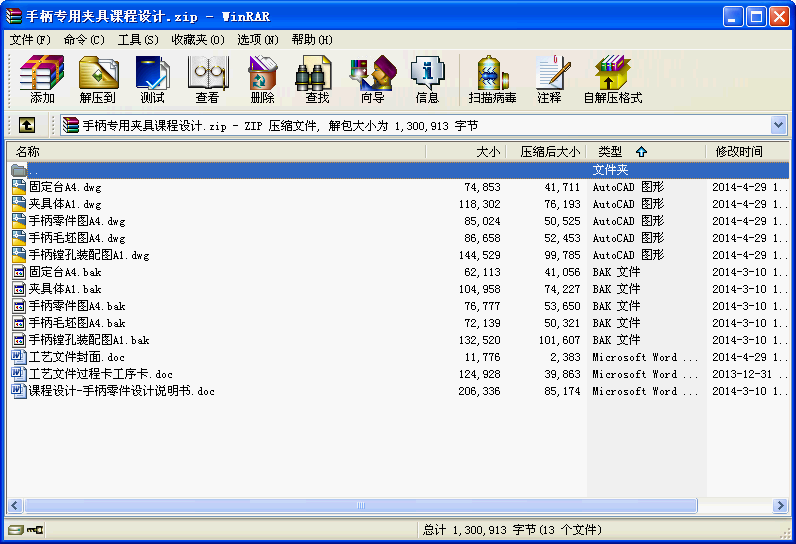Run the 测试 (Test) archive tool
This screenshot has height=544, width=796.
[152, 79]
